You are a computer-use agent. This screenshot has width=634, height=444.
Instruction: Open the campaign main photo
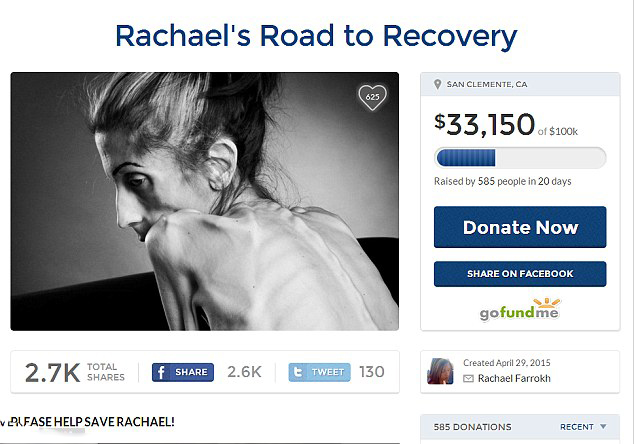205,201
